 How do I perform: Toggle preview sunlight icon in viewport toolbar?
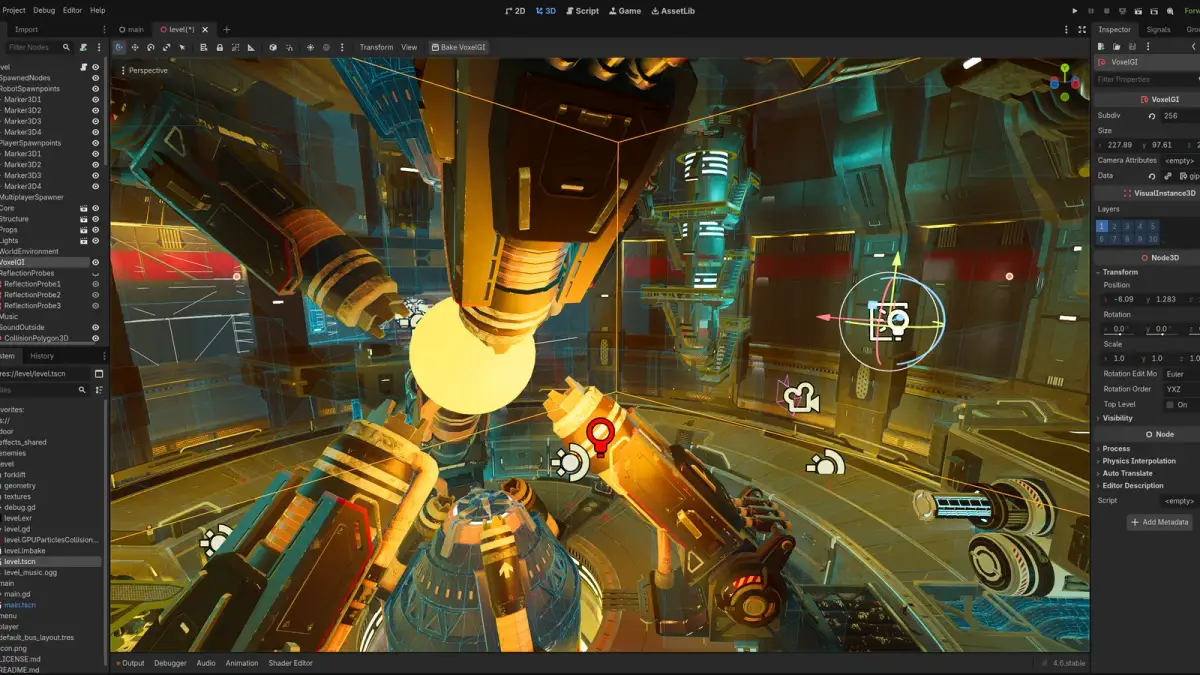click(310, 47)
